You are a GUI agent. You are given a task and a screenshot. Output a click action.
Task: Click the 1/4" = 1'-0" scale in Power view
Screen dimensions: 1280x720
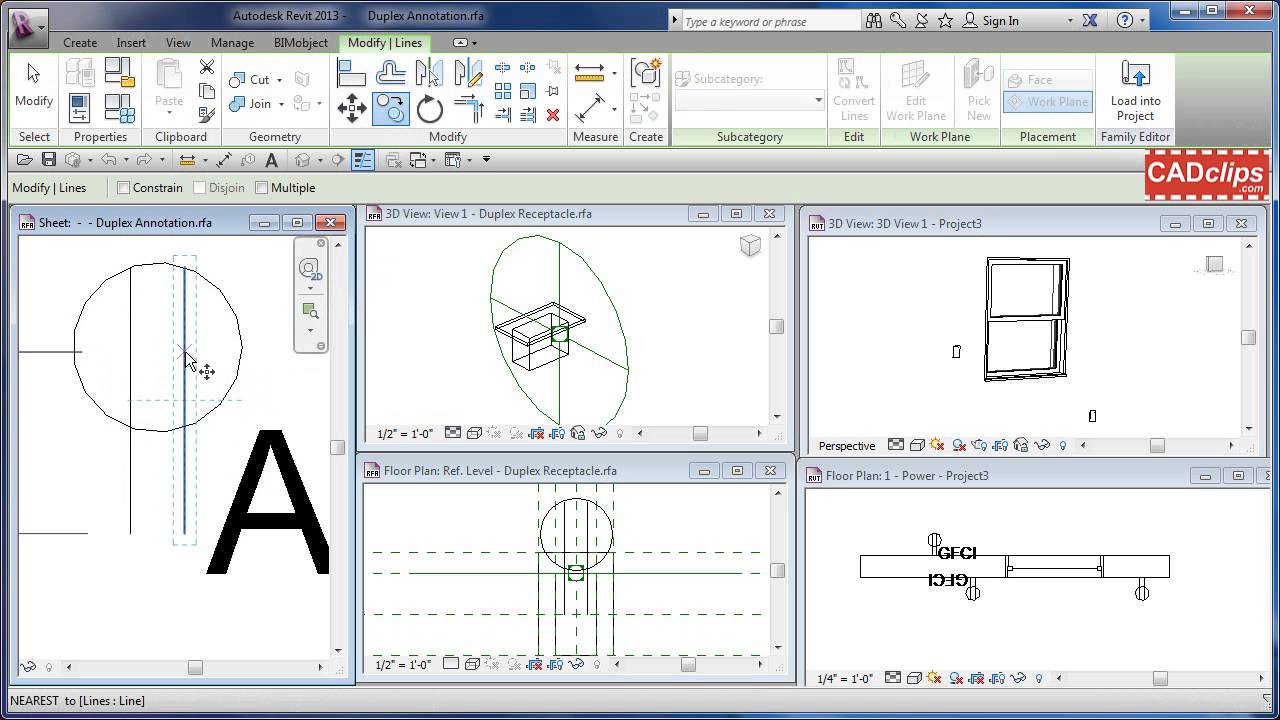pyautogui.click(x=845, y=678)
